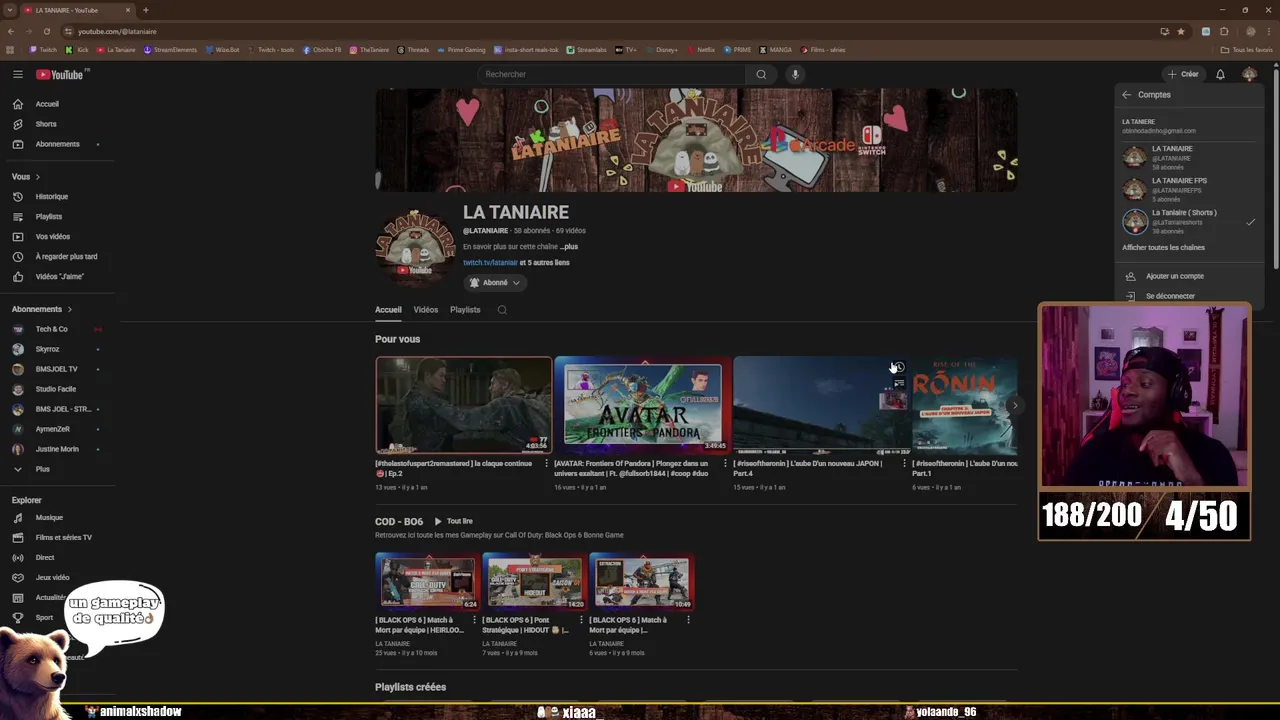
Task: Go back from Comptes panel
Action: tap(1127, 95)
